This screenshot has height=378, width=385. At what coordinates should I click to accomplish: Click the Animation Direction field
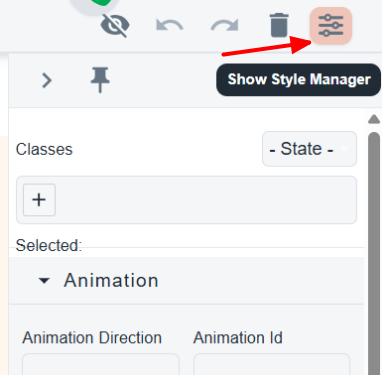[101, 365]
